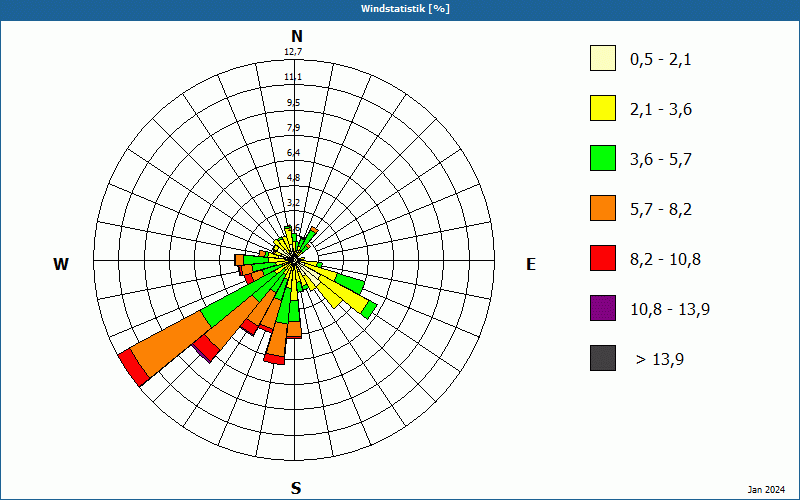
Task: Click the 2,1 - 3,6 yellow legend swatch
Action: 603,108
